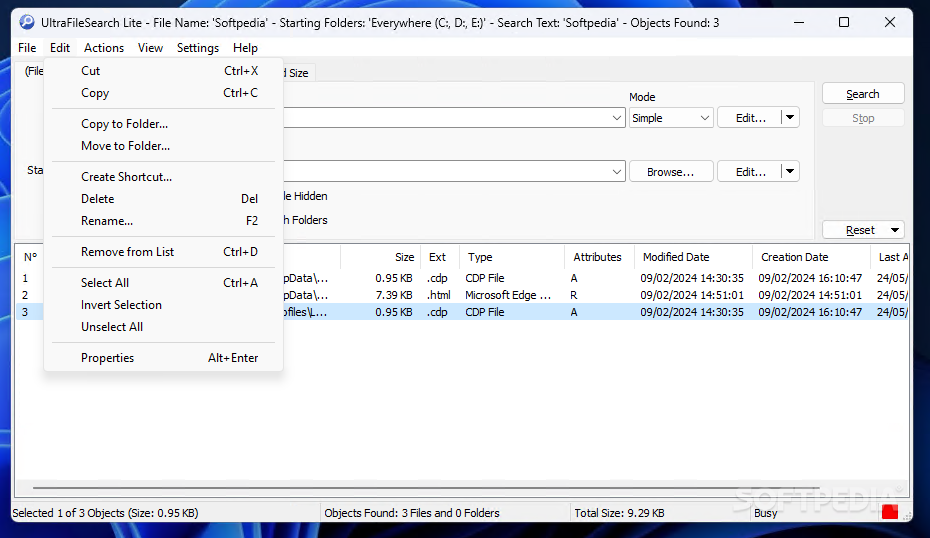Open the View menu
The image size is (930, 538).
click(150, 48)
